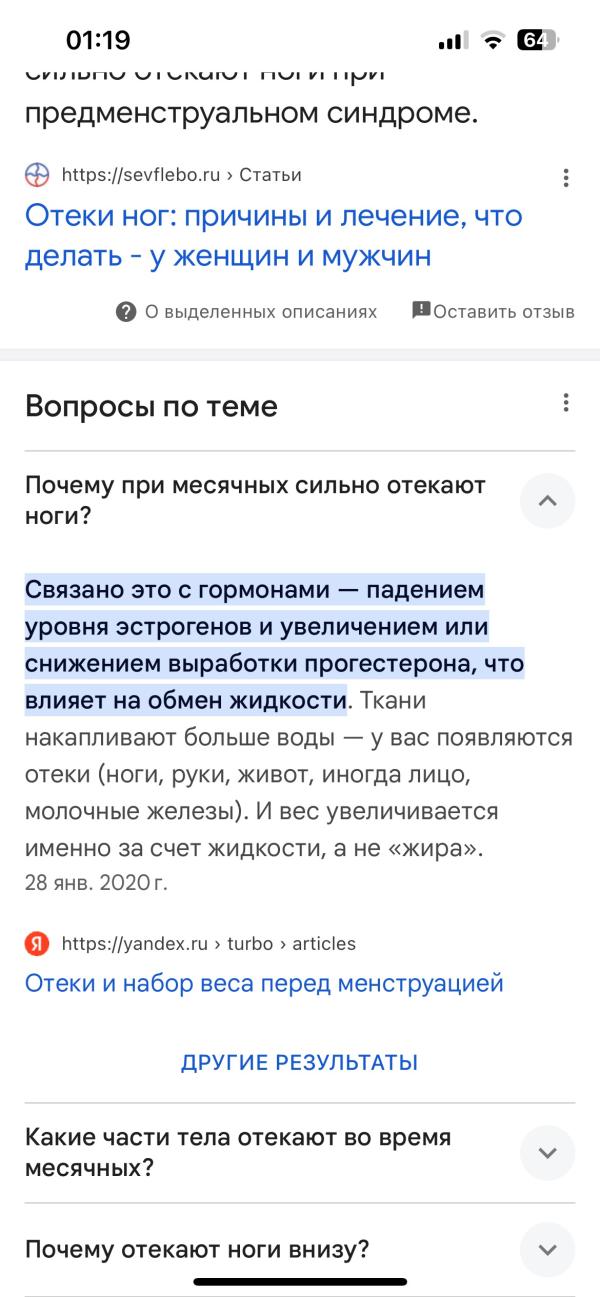Tap ДРУГИЕ РЕЗУЛЬТАТЫ button
This screenshot has width=600, height=1297.
click(x=299, y=1062)
